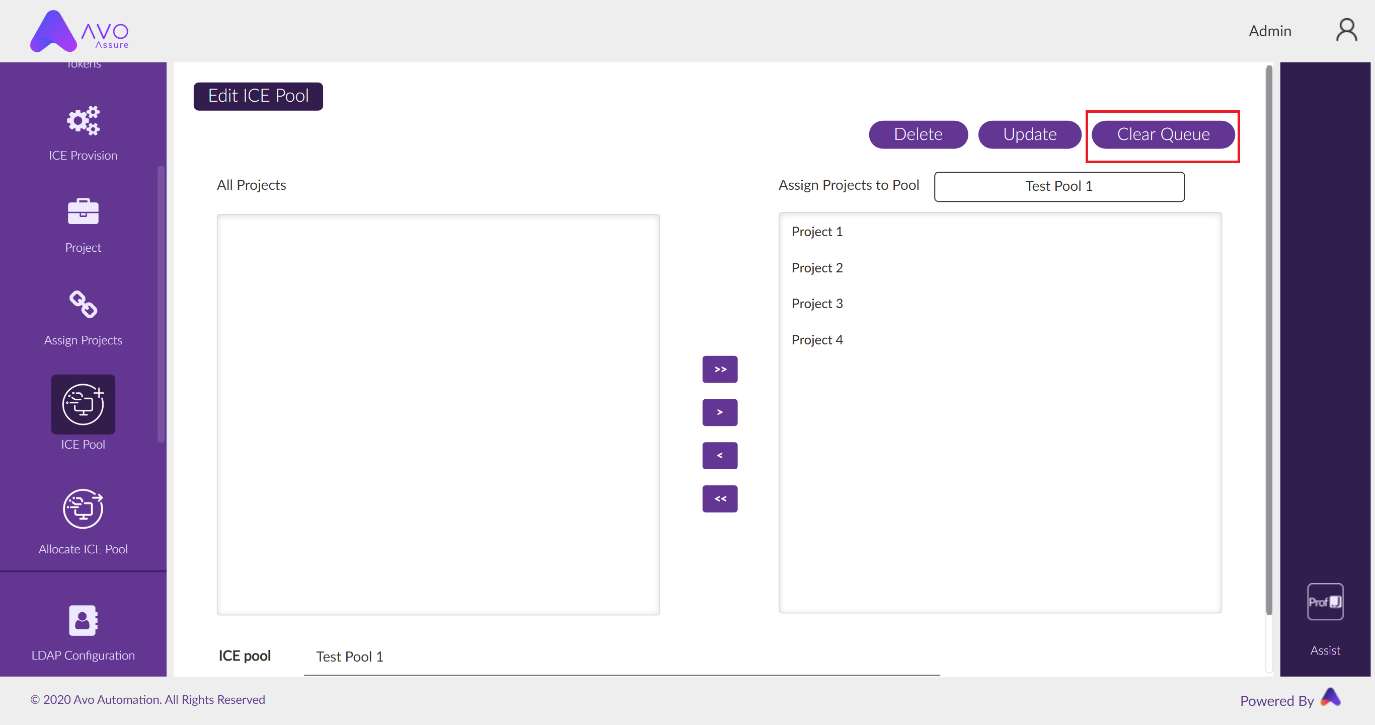Image resolution: width=1375 pixels, height=725 pixels.
Task: Open the ICE Provision gears icon
Action: (83, 121)
